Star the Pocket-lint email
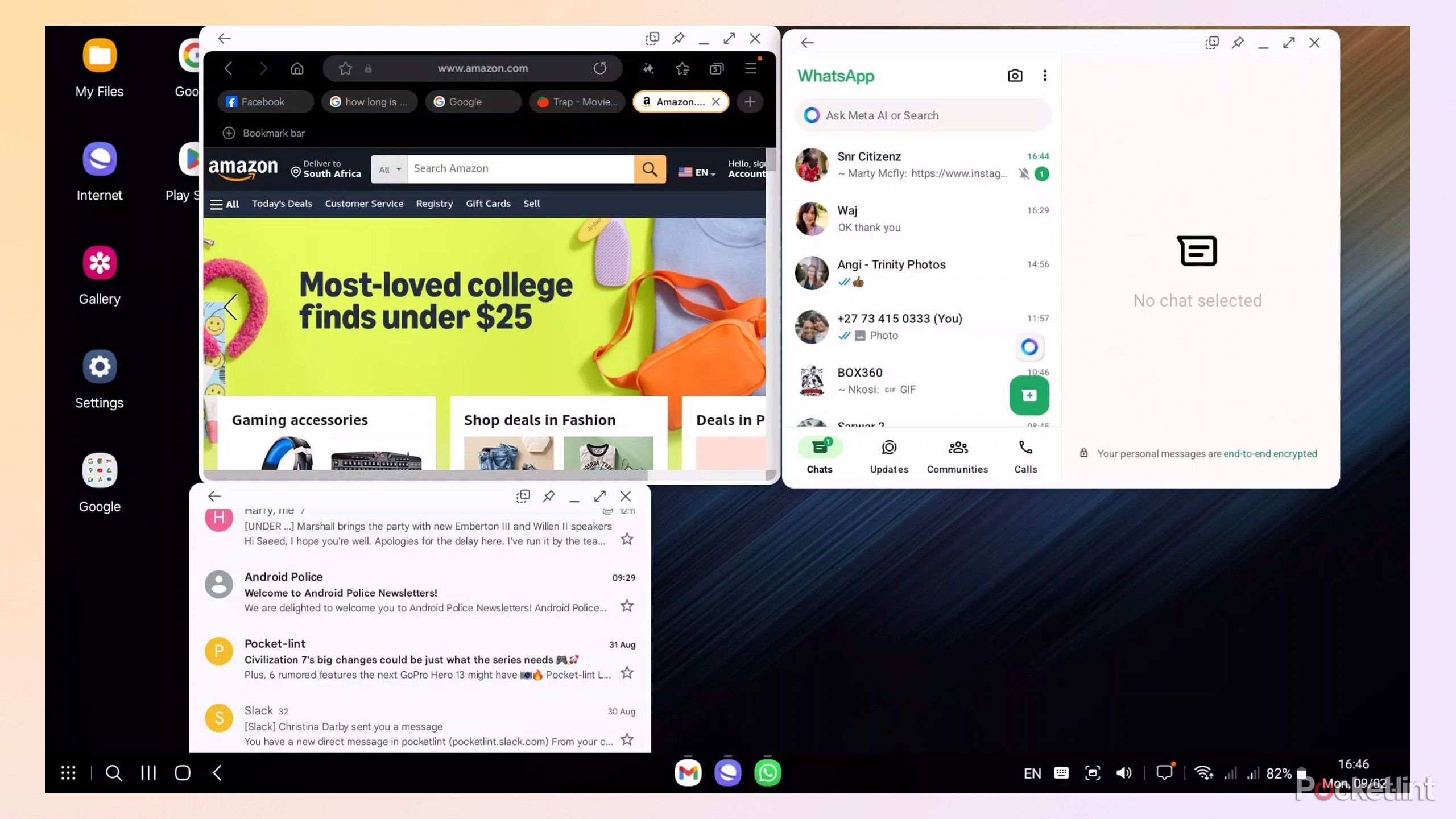 point(627,673)
